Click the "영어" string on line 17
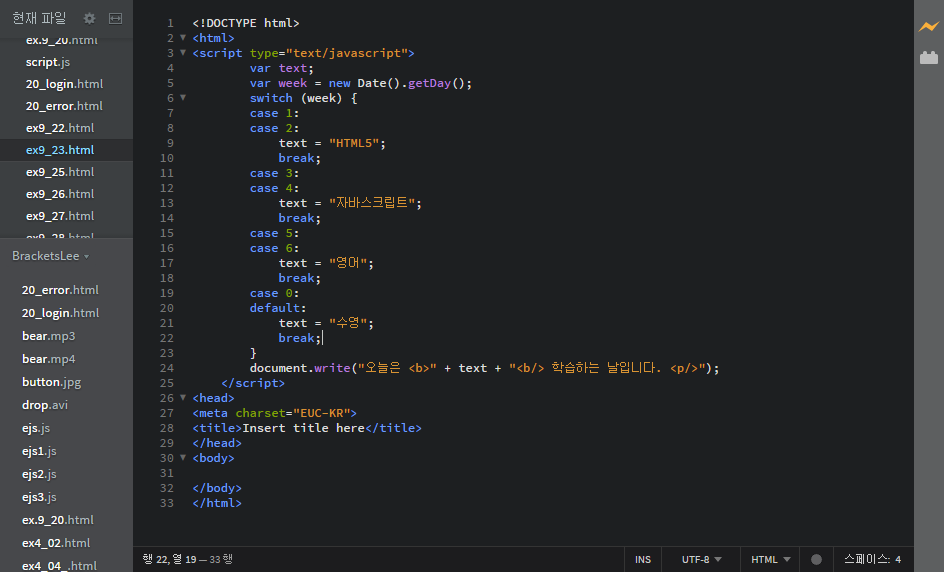This screenshot has height=572, width=944. pos(348,263)
